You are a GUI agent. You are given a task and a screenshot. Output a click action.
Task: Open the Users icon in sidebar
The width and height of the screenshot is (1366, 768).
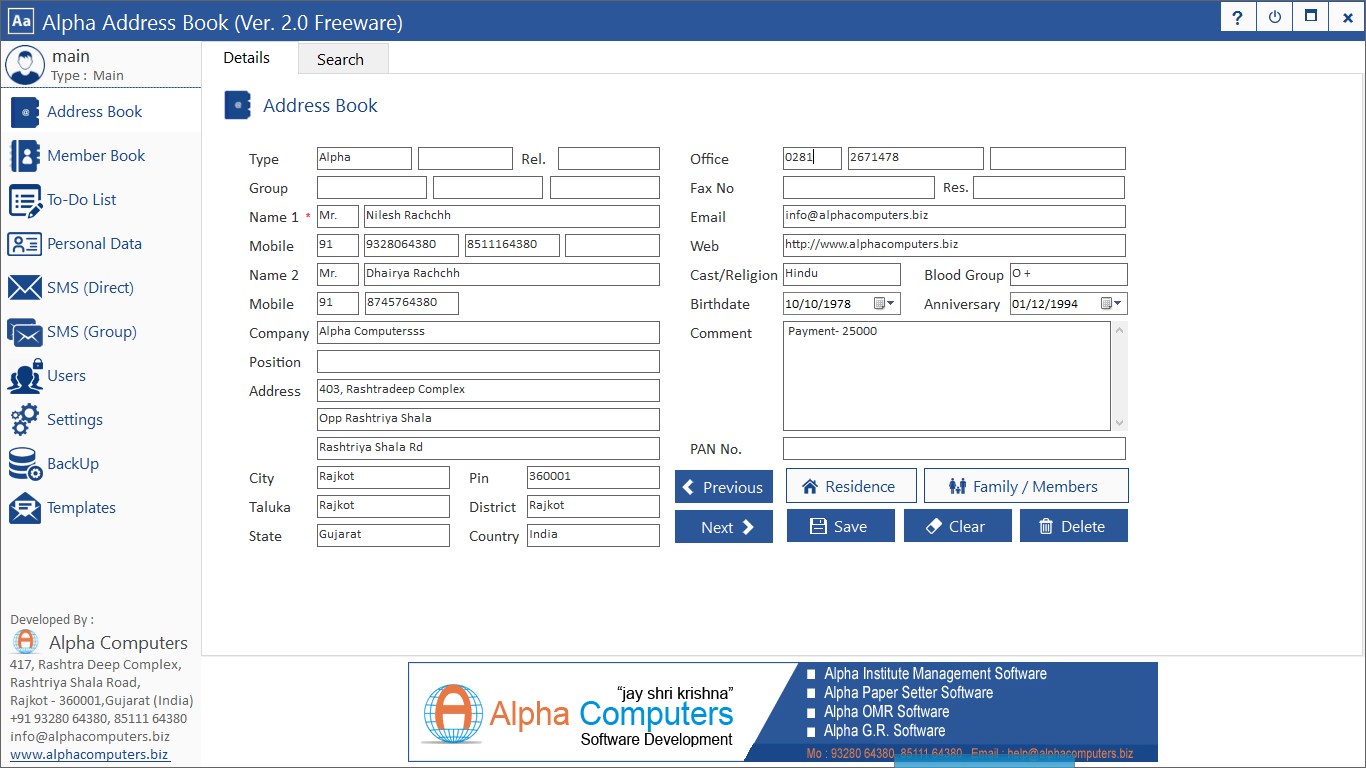click(25, 376)
